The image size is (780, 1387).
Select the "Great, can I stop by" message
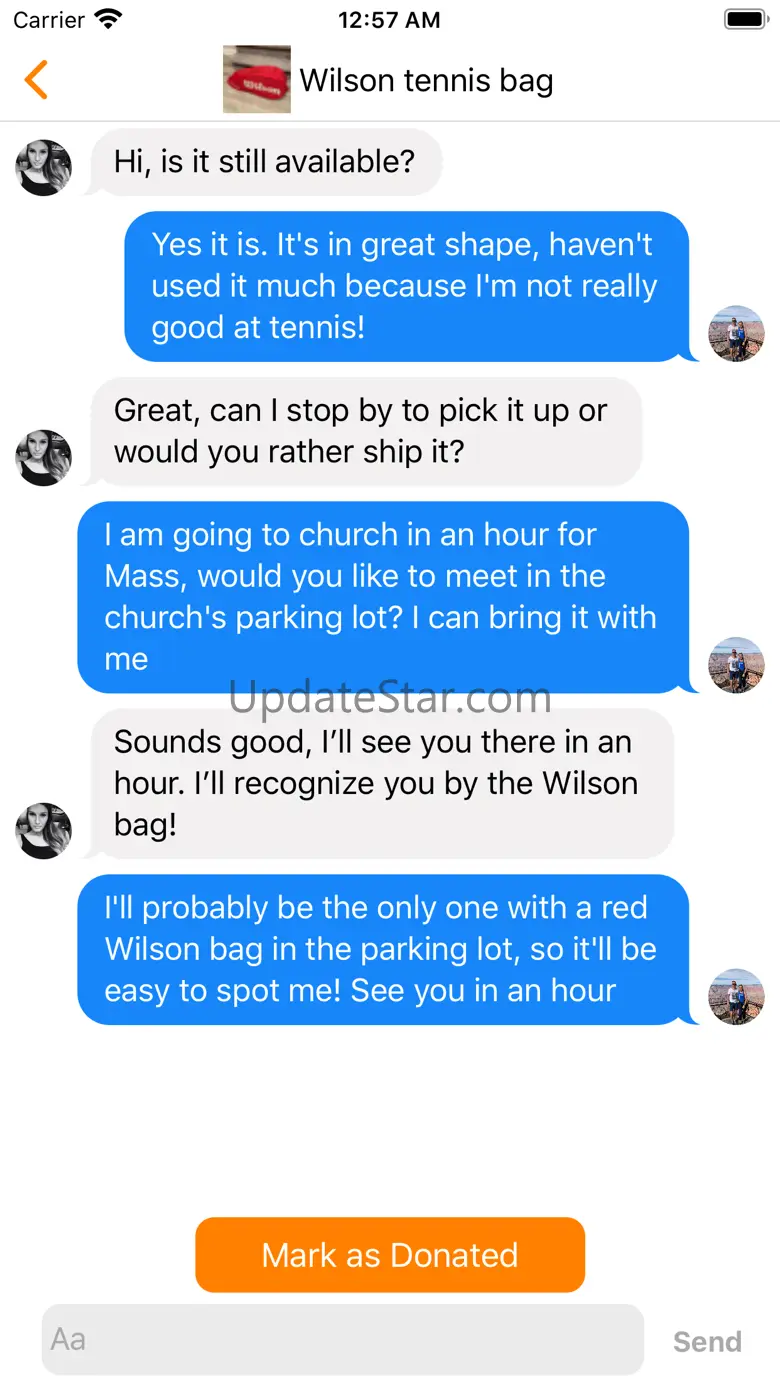pyautogui.click(x=365, y=431)
